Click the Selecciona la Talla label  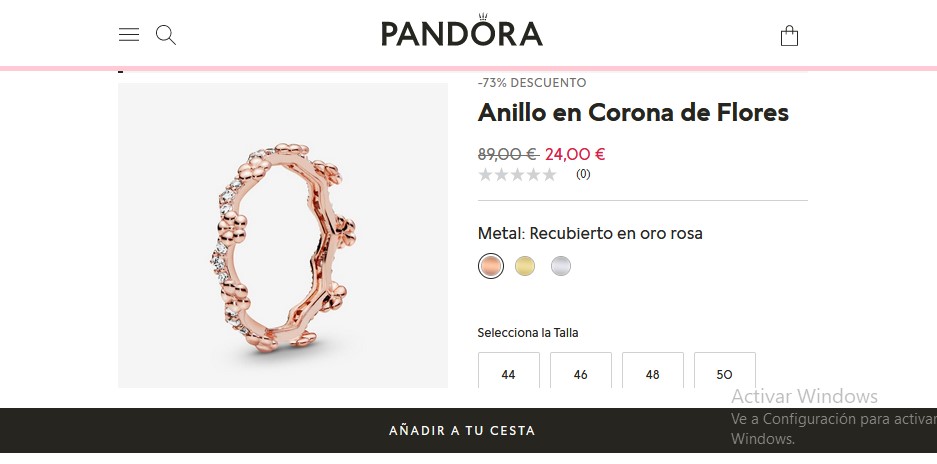point(528,333)
